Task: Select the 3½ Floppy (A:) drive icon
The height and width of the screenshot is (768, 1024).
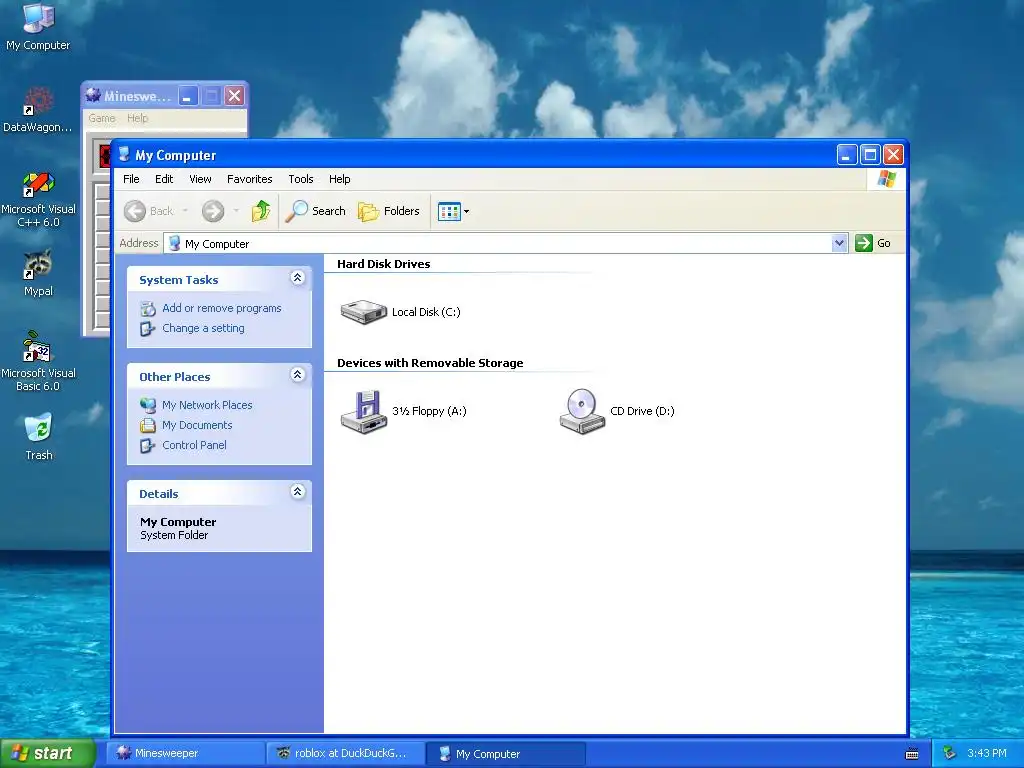Action: (364, 411)
